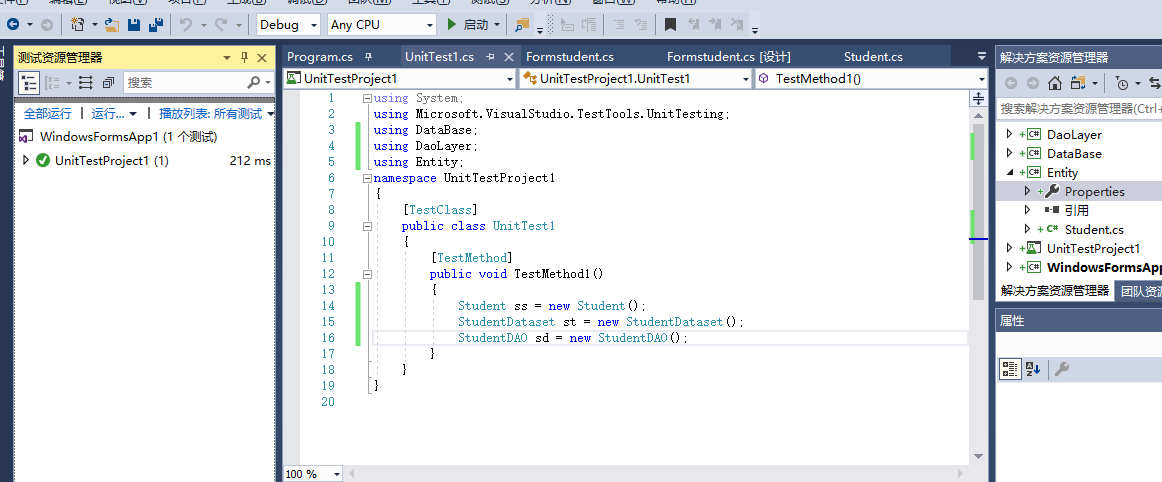Click the new project toolbar icon
1162x482 pixels.
tap(77, 24)
